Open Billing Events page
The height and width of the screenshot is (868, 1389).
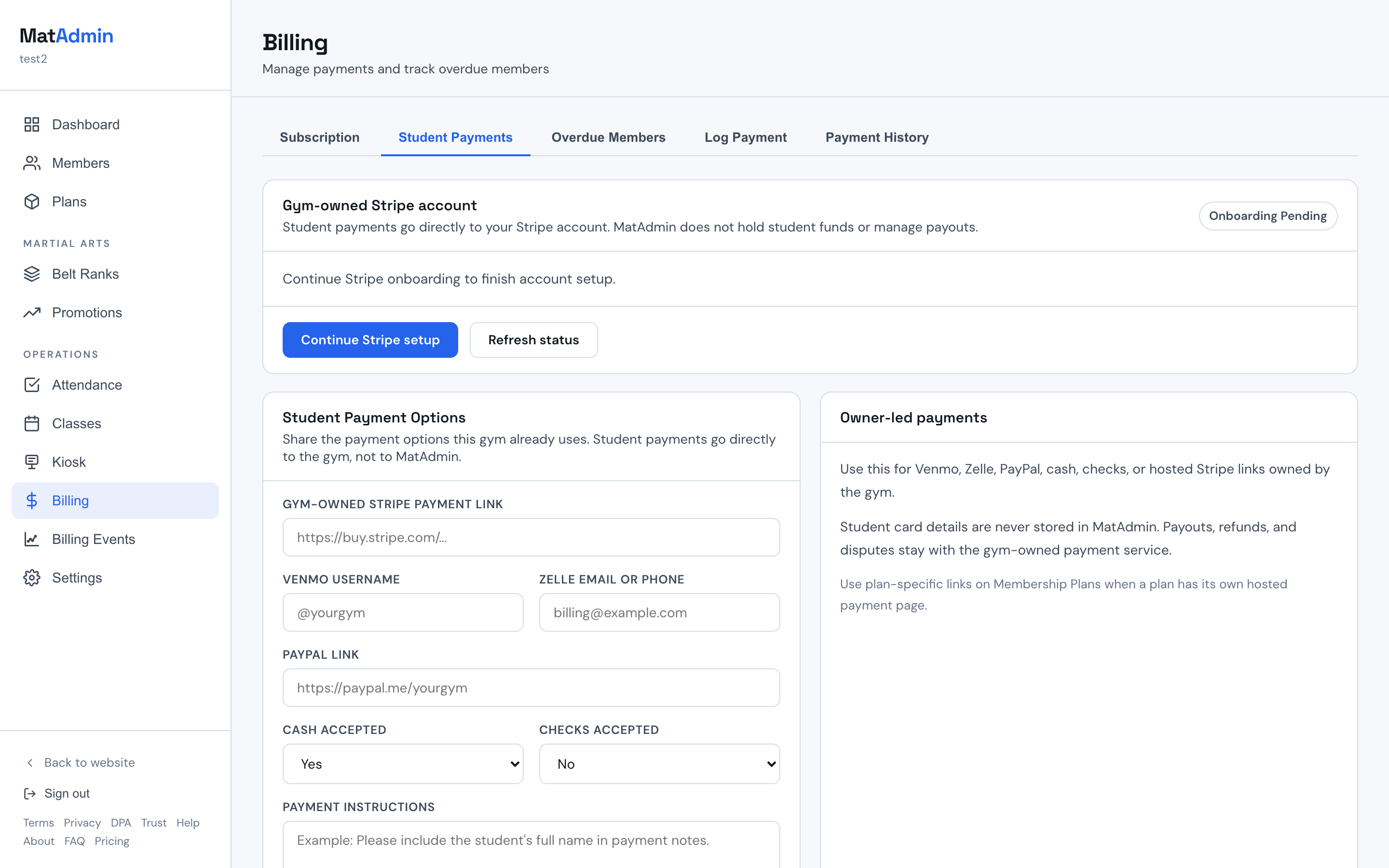tap(115, 539)
